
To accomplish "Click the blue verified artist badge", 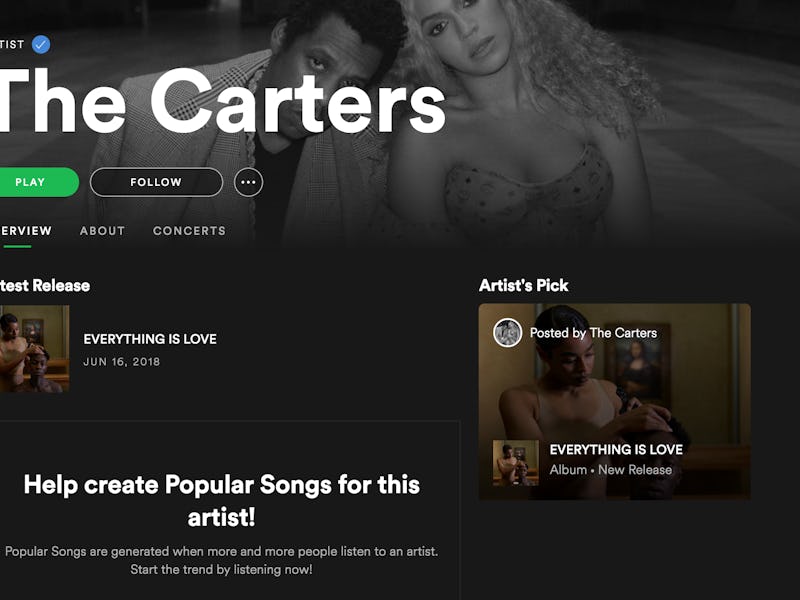I will [x=41, y=44].
